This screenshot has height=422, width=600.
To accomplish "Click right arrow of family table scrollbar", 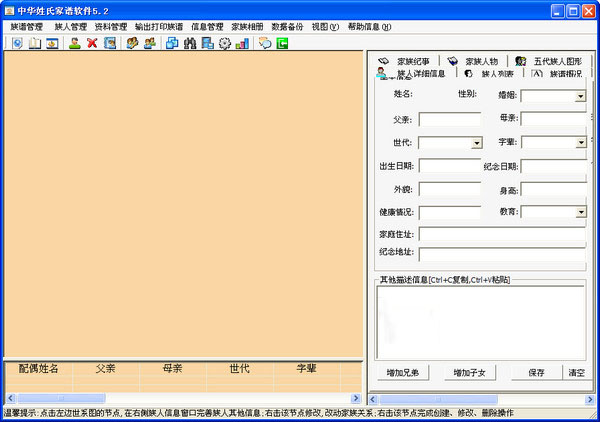I will point(356,398).
